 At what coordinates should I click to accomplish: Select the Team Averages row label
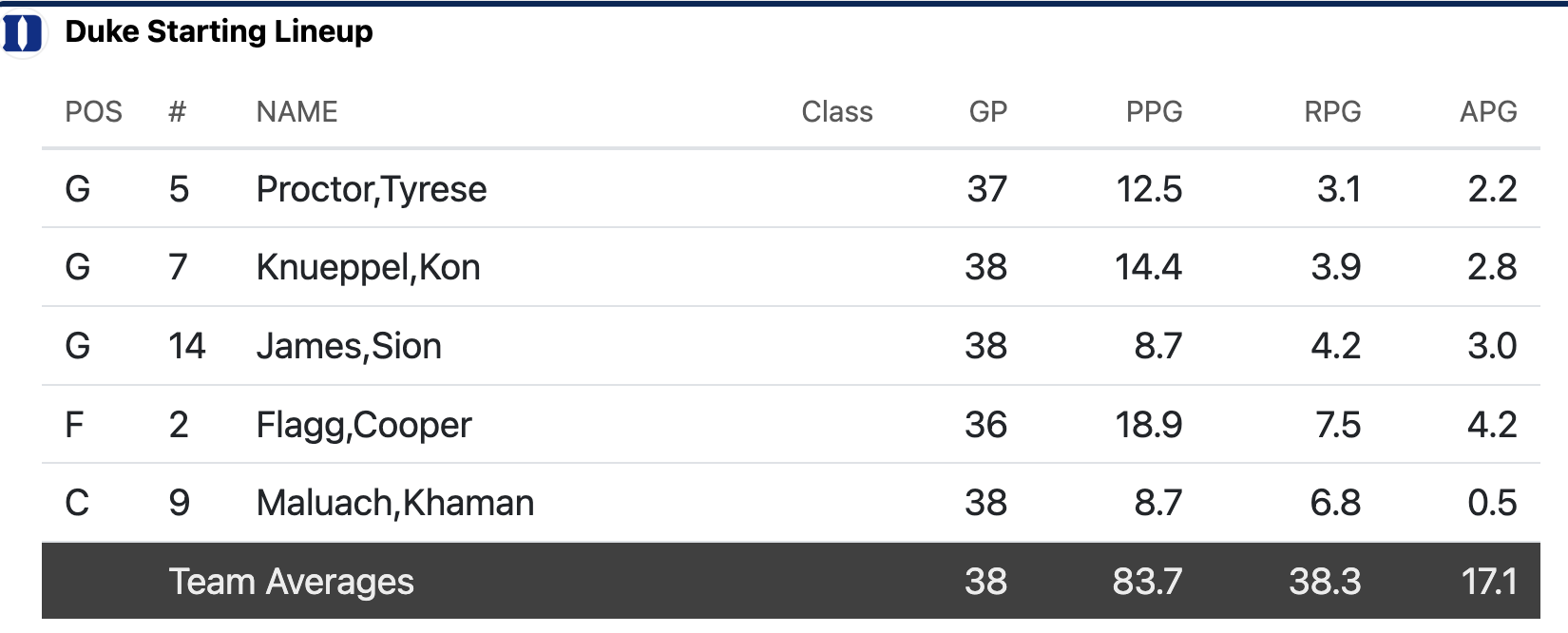click(x=291, y=582)
